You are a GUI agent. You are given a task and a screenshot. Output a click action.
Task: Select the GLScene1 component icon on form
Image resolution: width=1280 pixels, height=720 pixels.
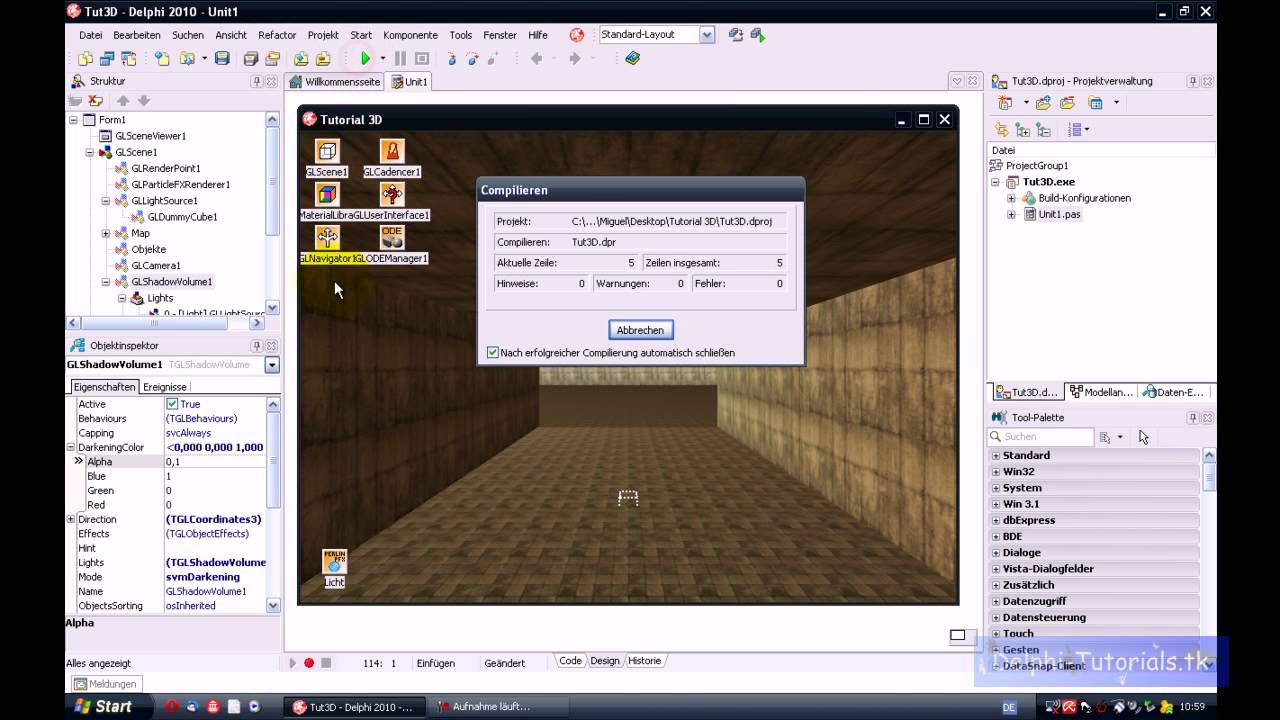(x=327, y=151)
